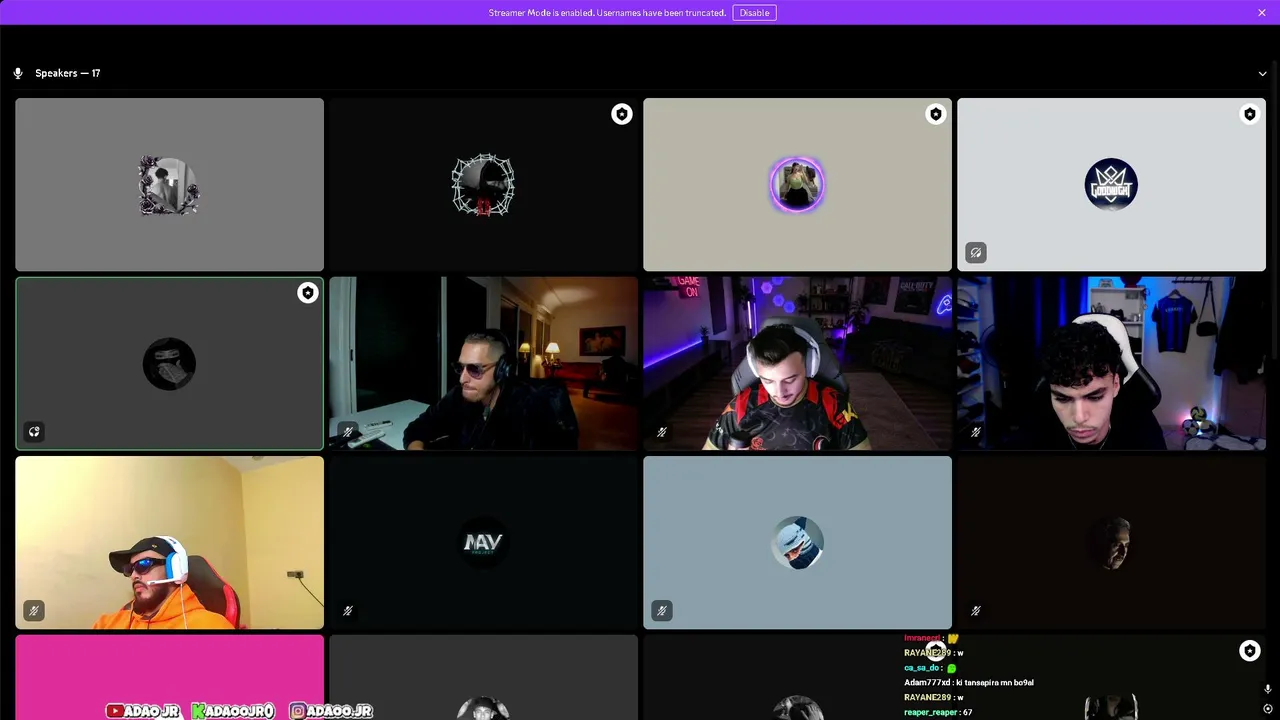Click moderator badge on green-outlined speaking tile
Image resolution: width=1280 pixels, height=720 pixels.
point(308,293)
